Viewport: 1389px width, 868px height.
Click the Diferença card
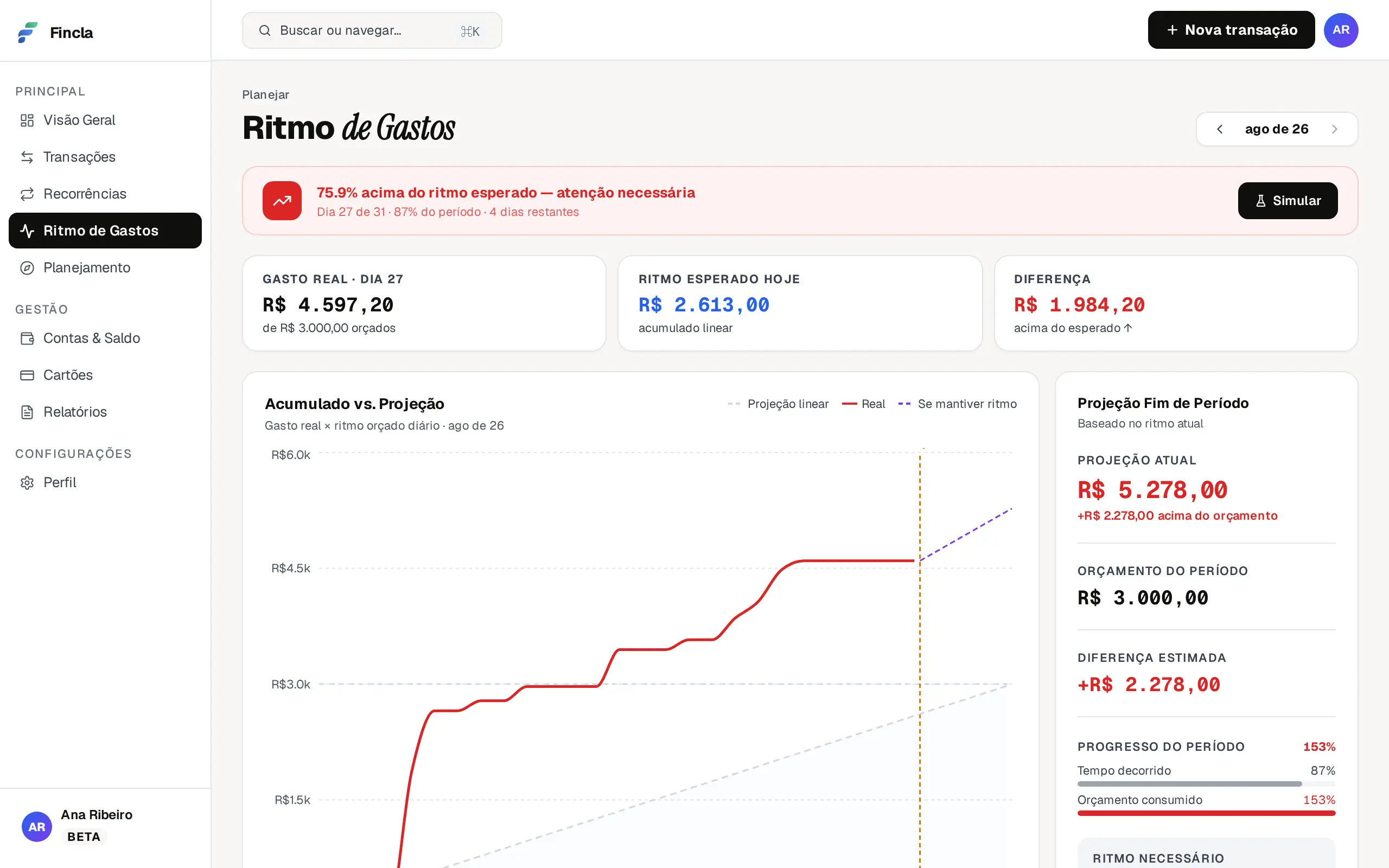[x=1176, y=303]
